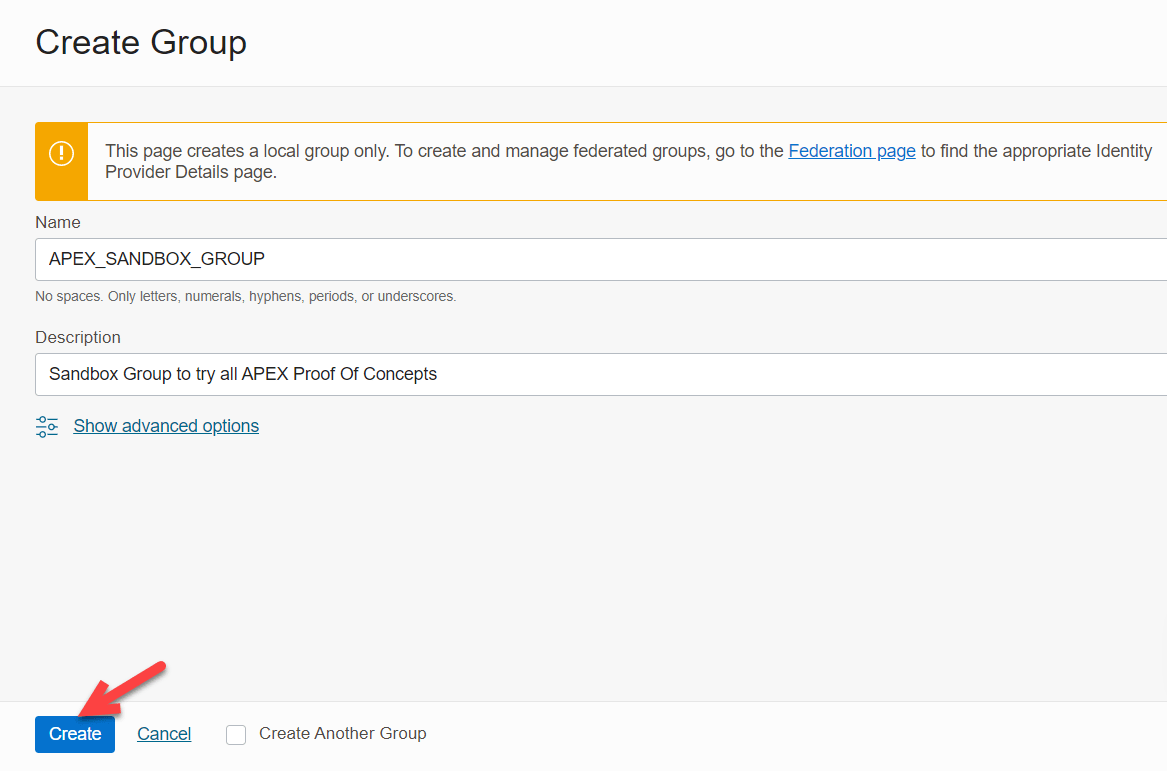Click the Create Group heading
Image resolution: width=1167 pixels, height=771 pixels.
click(x=141, y=42)
